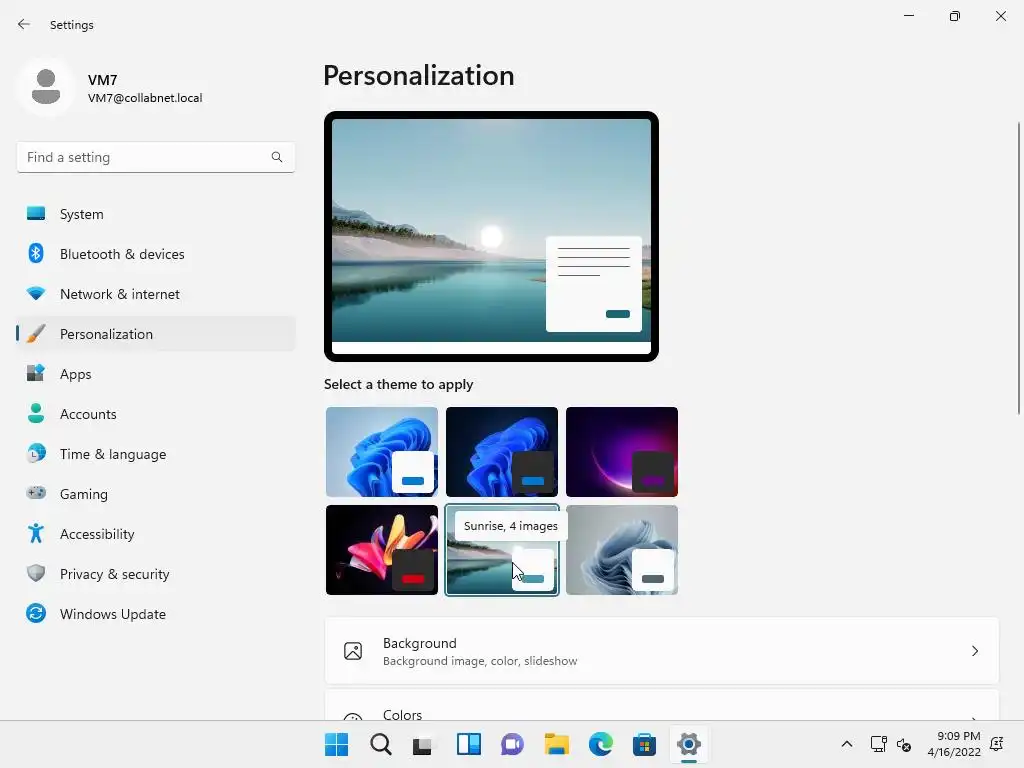Viewport: 1024px width, 768px height.
Task: Open the Windows Start menu
Action: click(336, 744)
